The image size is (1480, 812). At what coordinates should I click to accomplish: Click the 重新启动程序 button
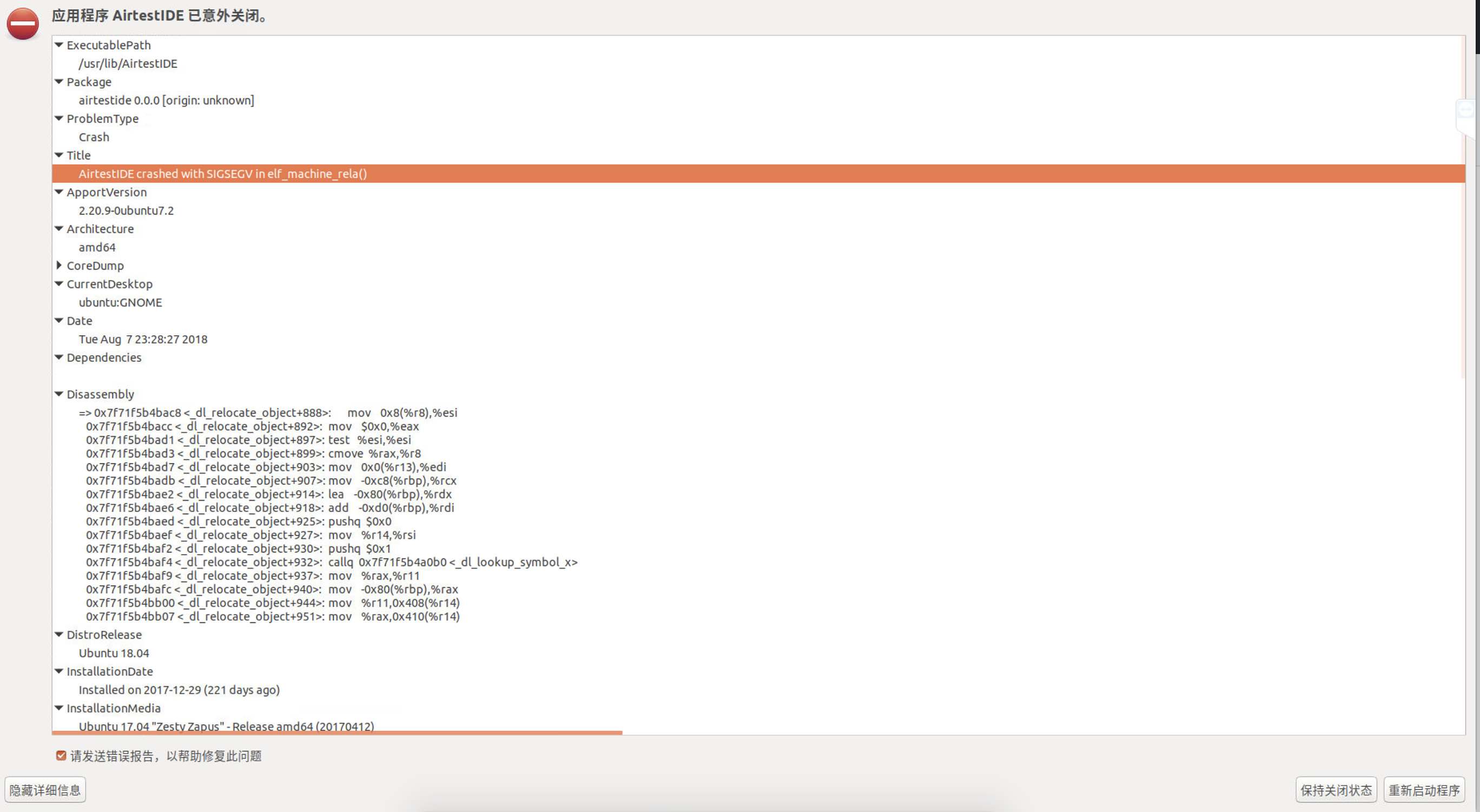[1423, 790]
